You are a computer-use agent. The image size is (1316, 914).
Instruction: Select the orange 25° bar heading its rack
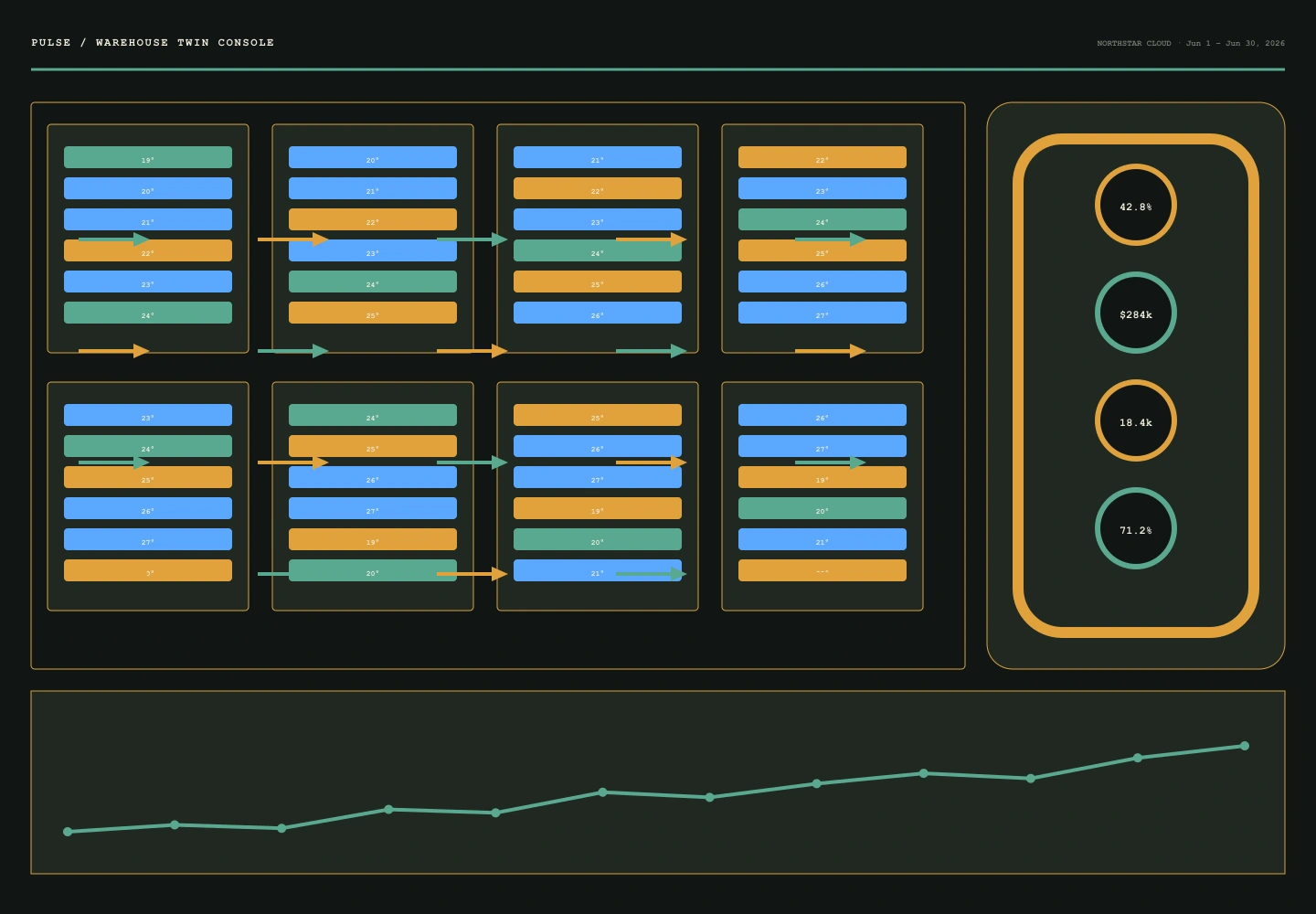pos(598,415)
